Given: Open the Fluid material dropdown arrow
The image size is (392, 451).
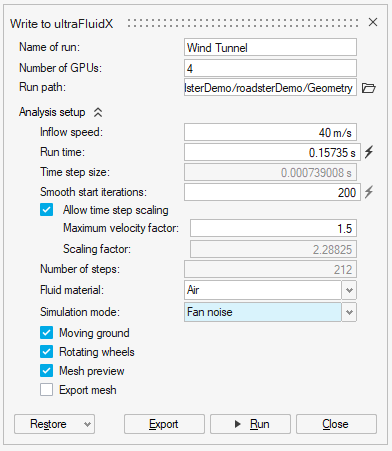Looking at the screenshot, I should (x=349, y=290).
